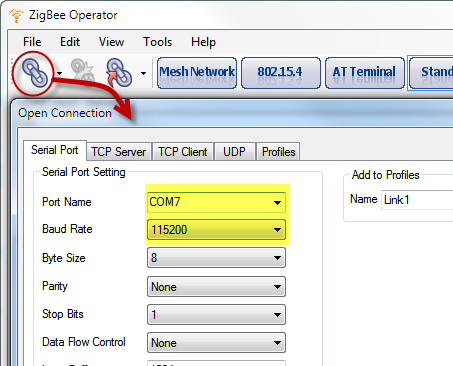Open the Tools menu

tap(157, 42)
